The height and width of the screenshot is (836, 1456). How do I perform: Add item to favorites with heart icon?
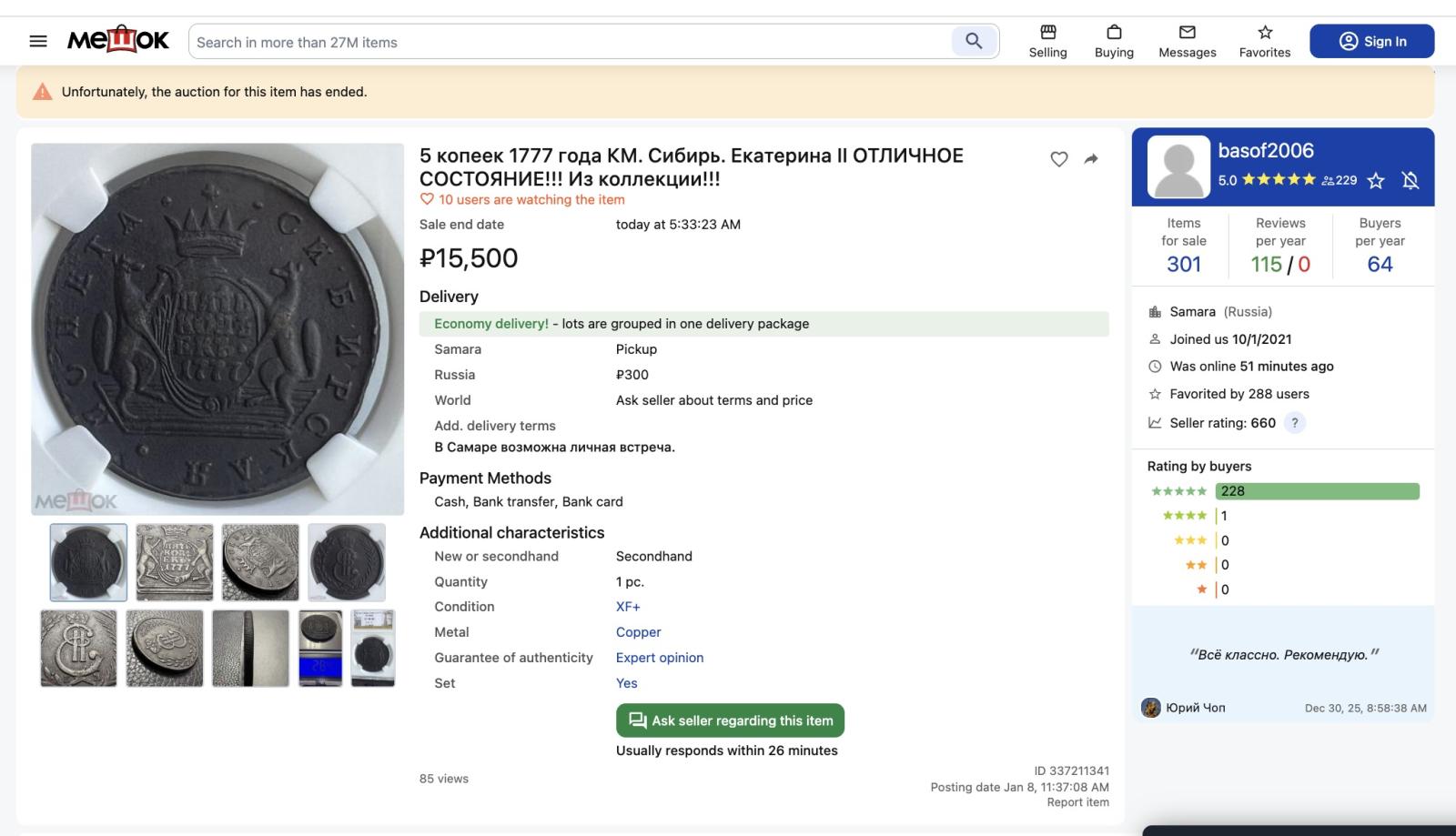[x=1059, y=159]
